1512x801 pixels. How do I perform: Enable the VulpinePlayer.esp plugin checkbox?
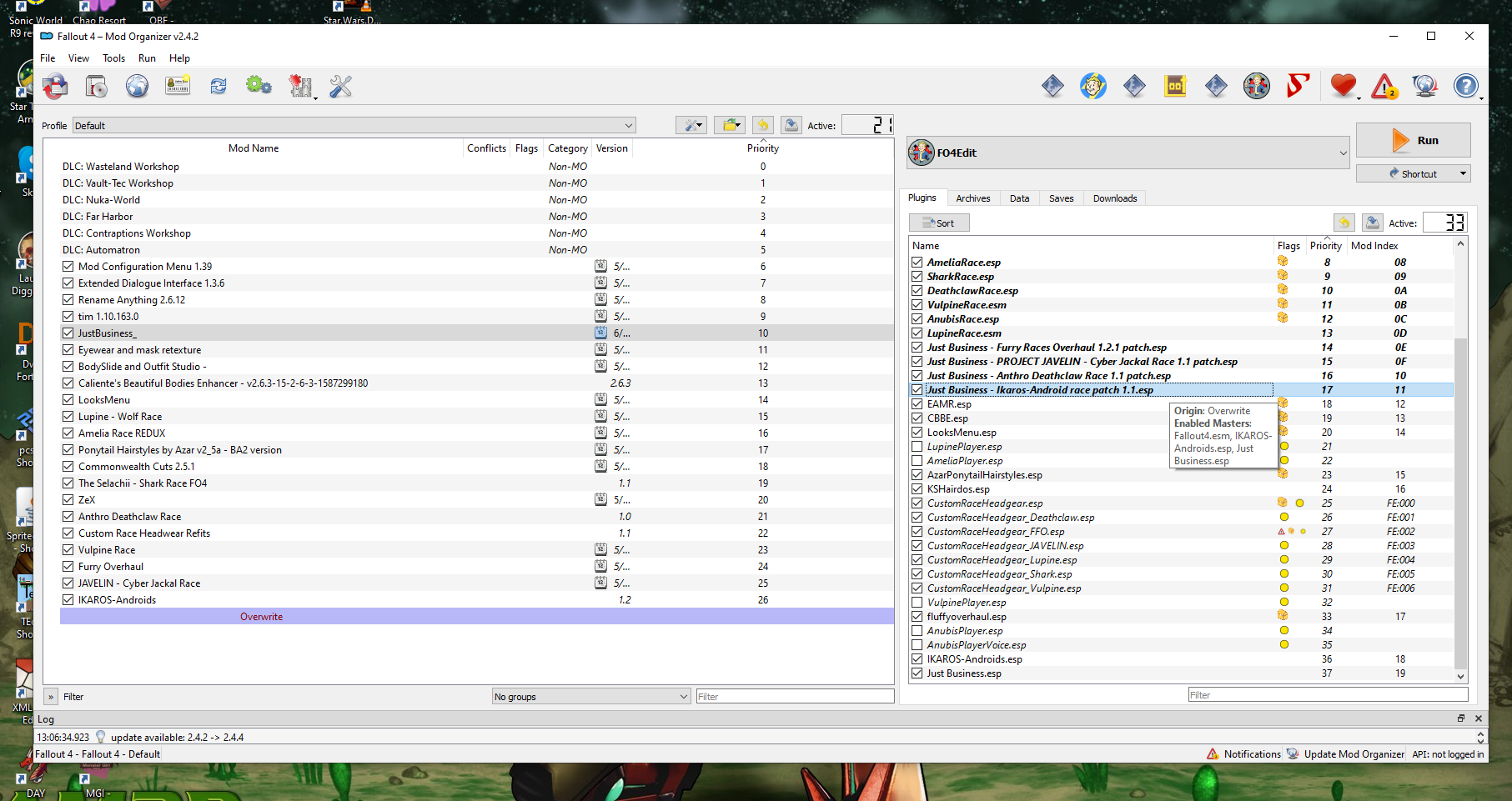[917, 603]
